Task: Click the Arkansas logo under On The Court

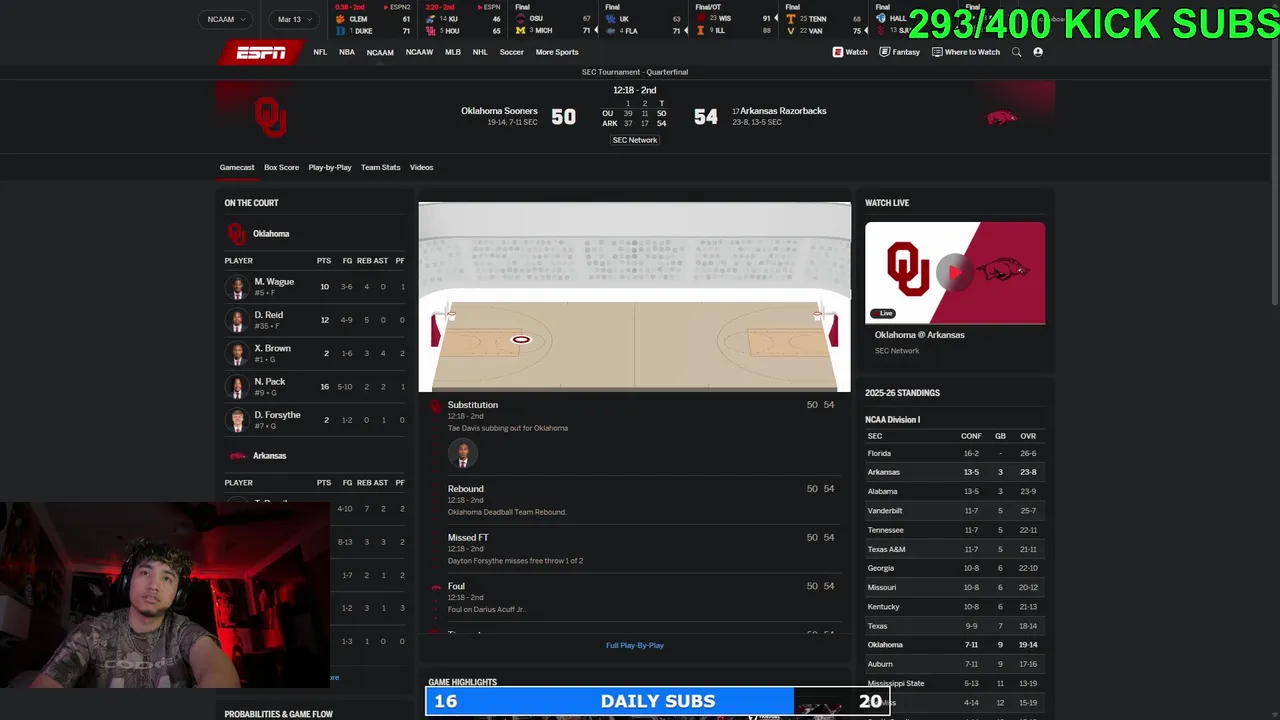Action: (237, 456)
